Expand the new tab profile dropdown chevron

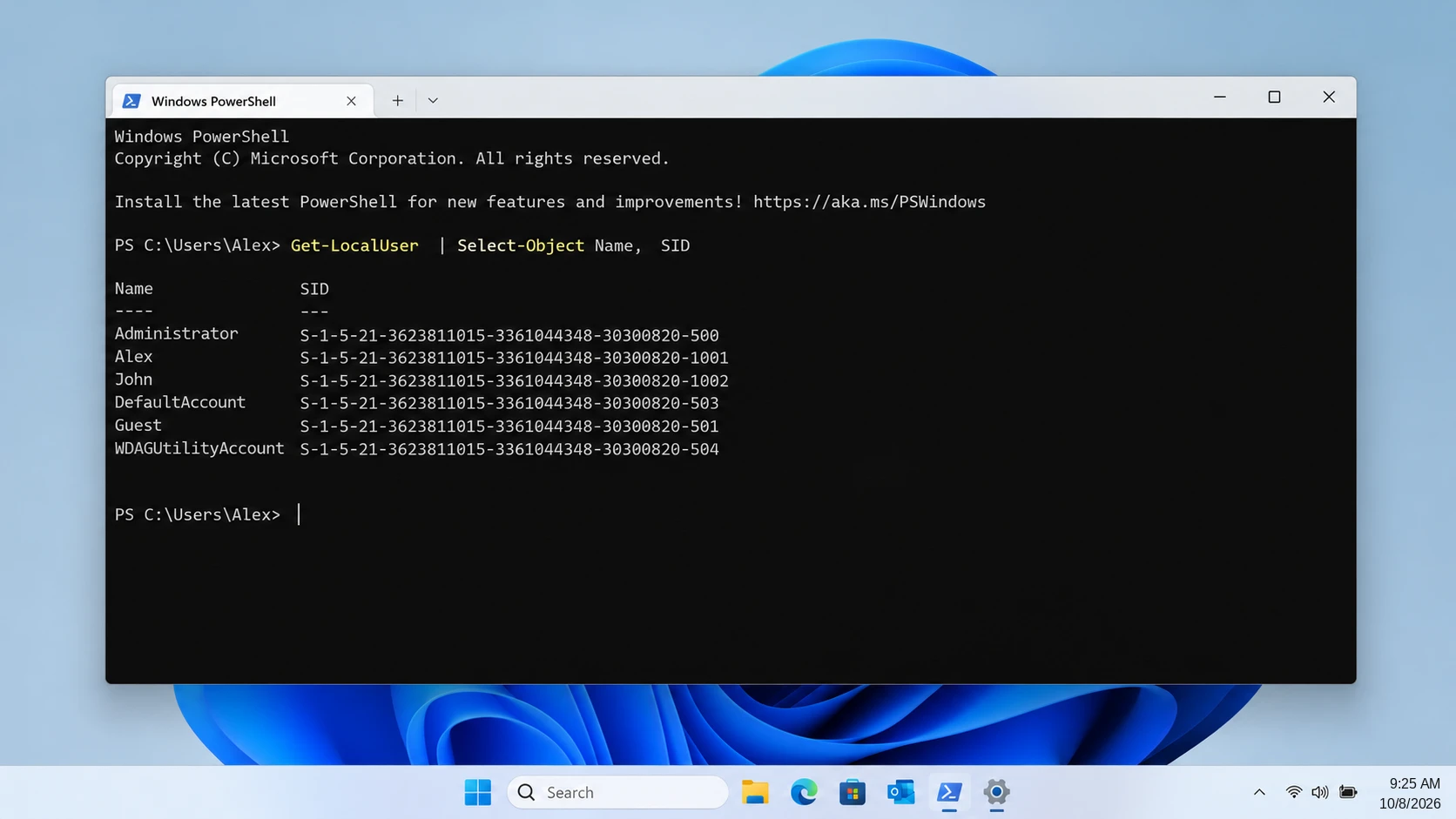click(x=433, y=100)
